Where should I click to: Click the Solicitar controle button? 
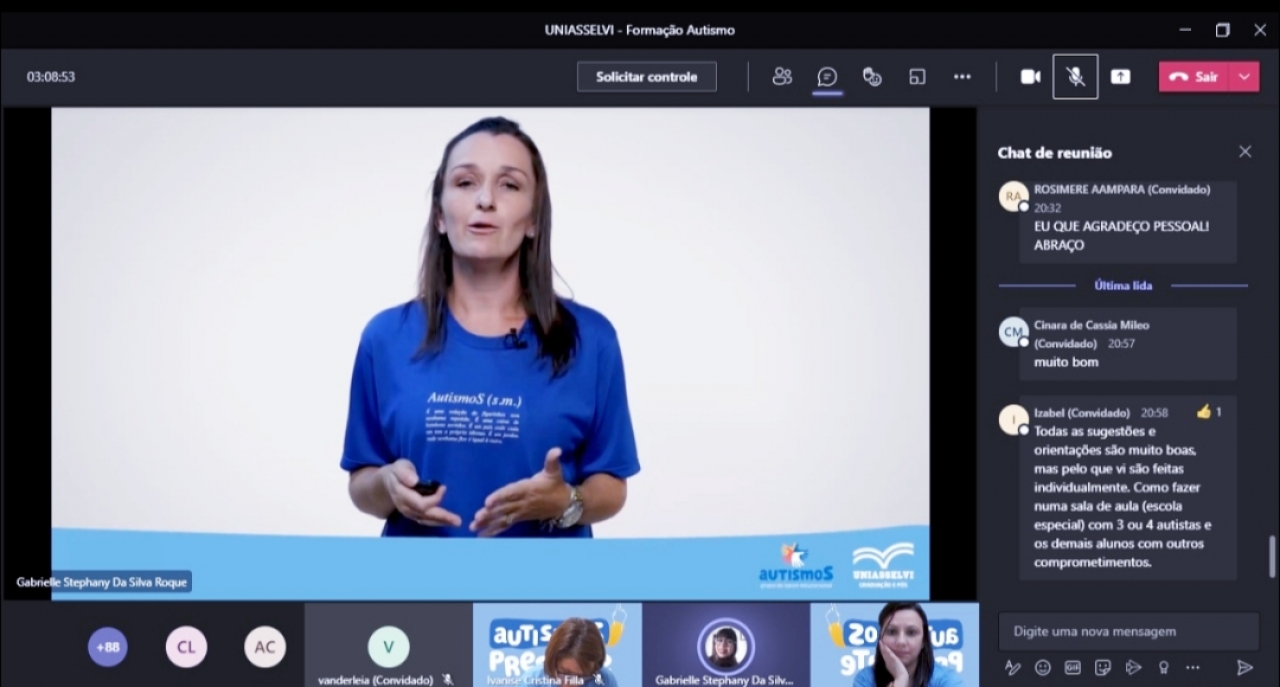point(646,77)
